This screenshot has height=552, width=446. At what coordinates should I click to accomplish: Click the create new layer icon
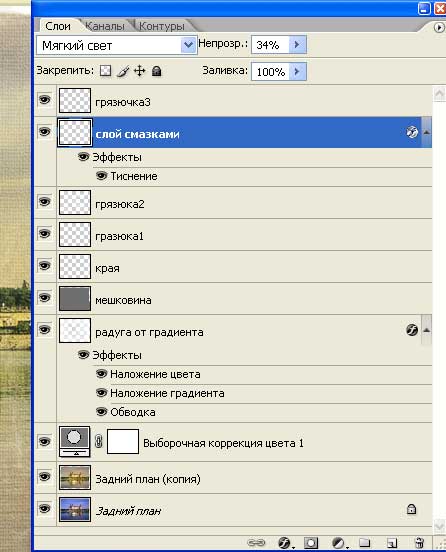(391, 542)
